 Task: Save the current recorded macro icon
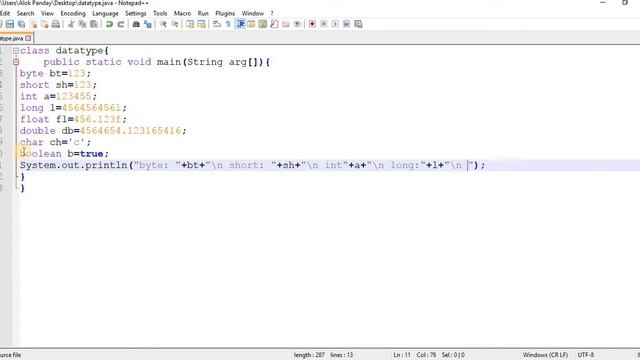pos(358,24)
